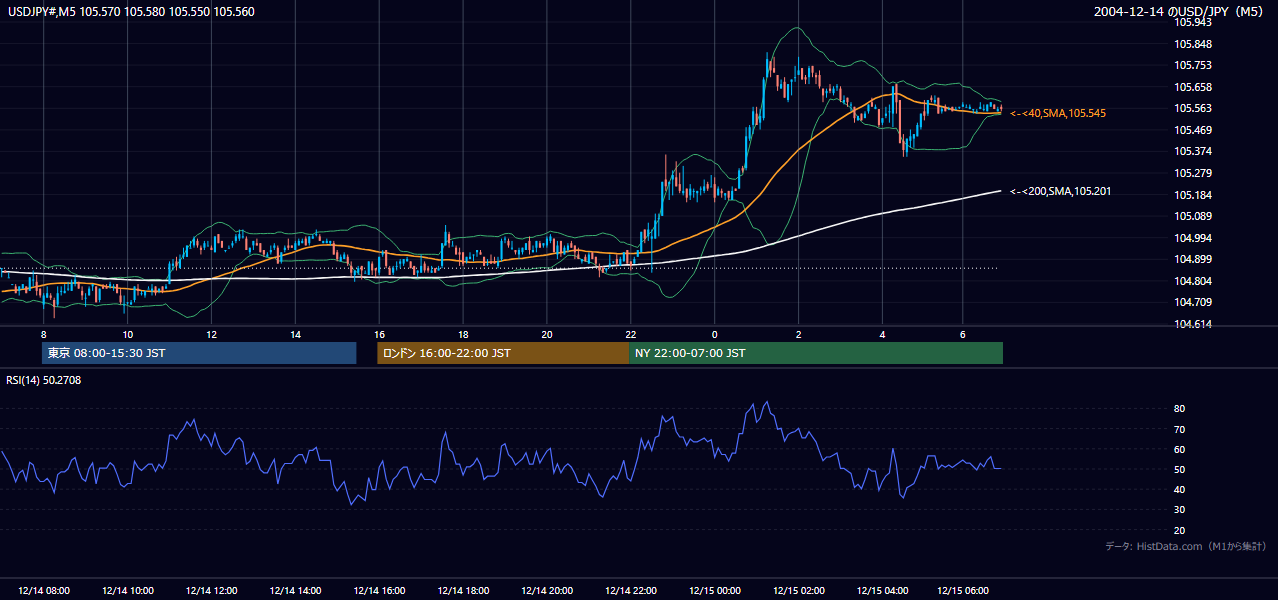Click price axis value 105.279
The width and height of the screenshot is (1278, 600).
pyautogui.click(x=1192, y=173)
